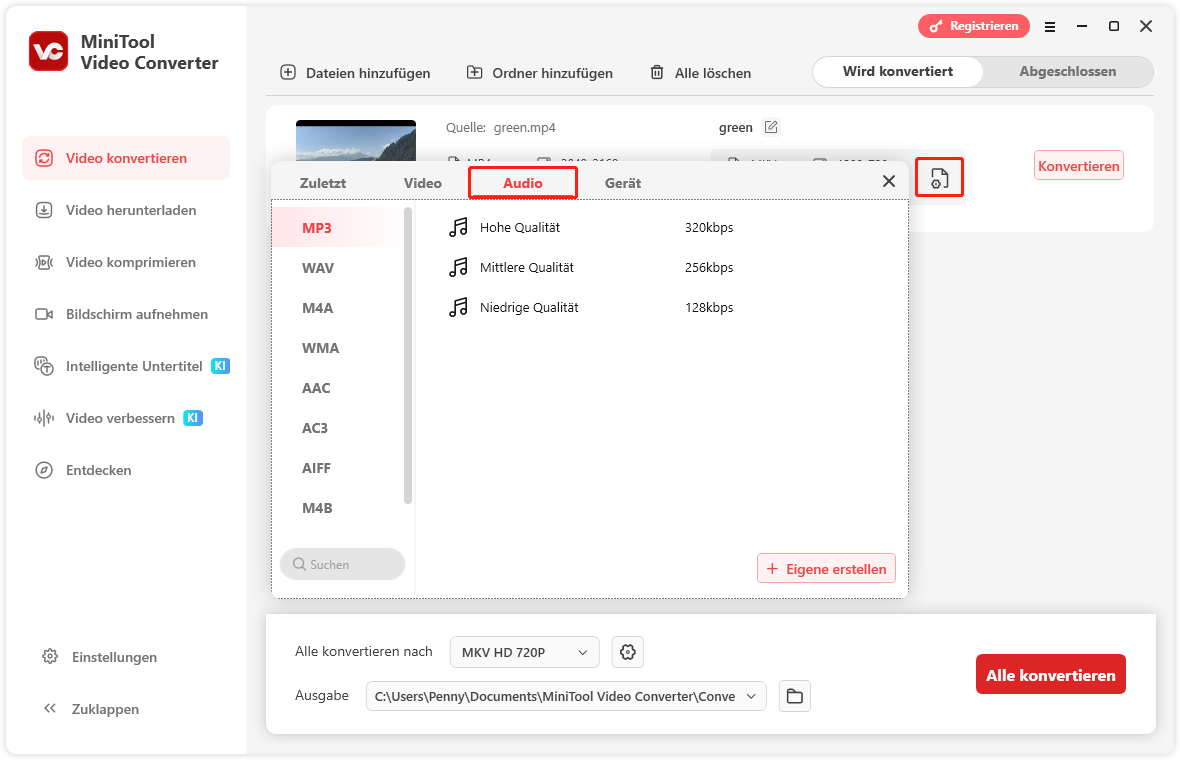
Task: Open the hamburger menu icon
Action: [1050, 26]
